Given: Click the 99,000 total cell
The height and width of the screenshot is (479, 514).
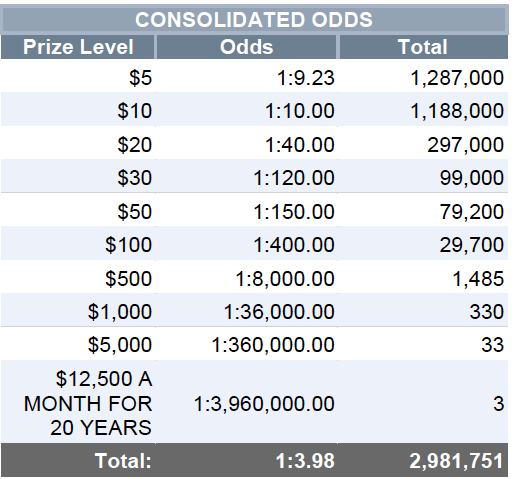Looking at the screenshot, I should click(423, 177).
